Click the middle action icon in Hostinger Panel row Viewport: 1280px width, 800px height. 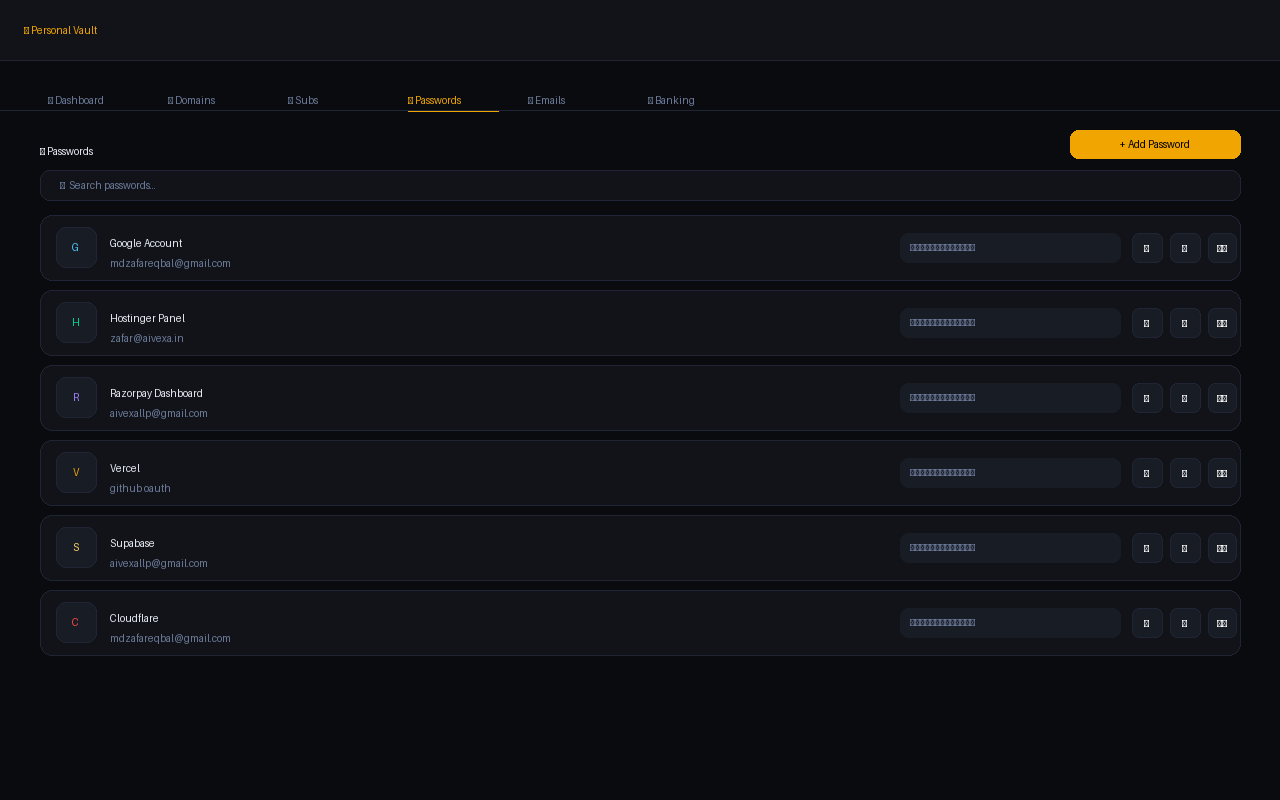(x=1185, y=323)
